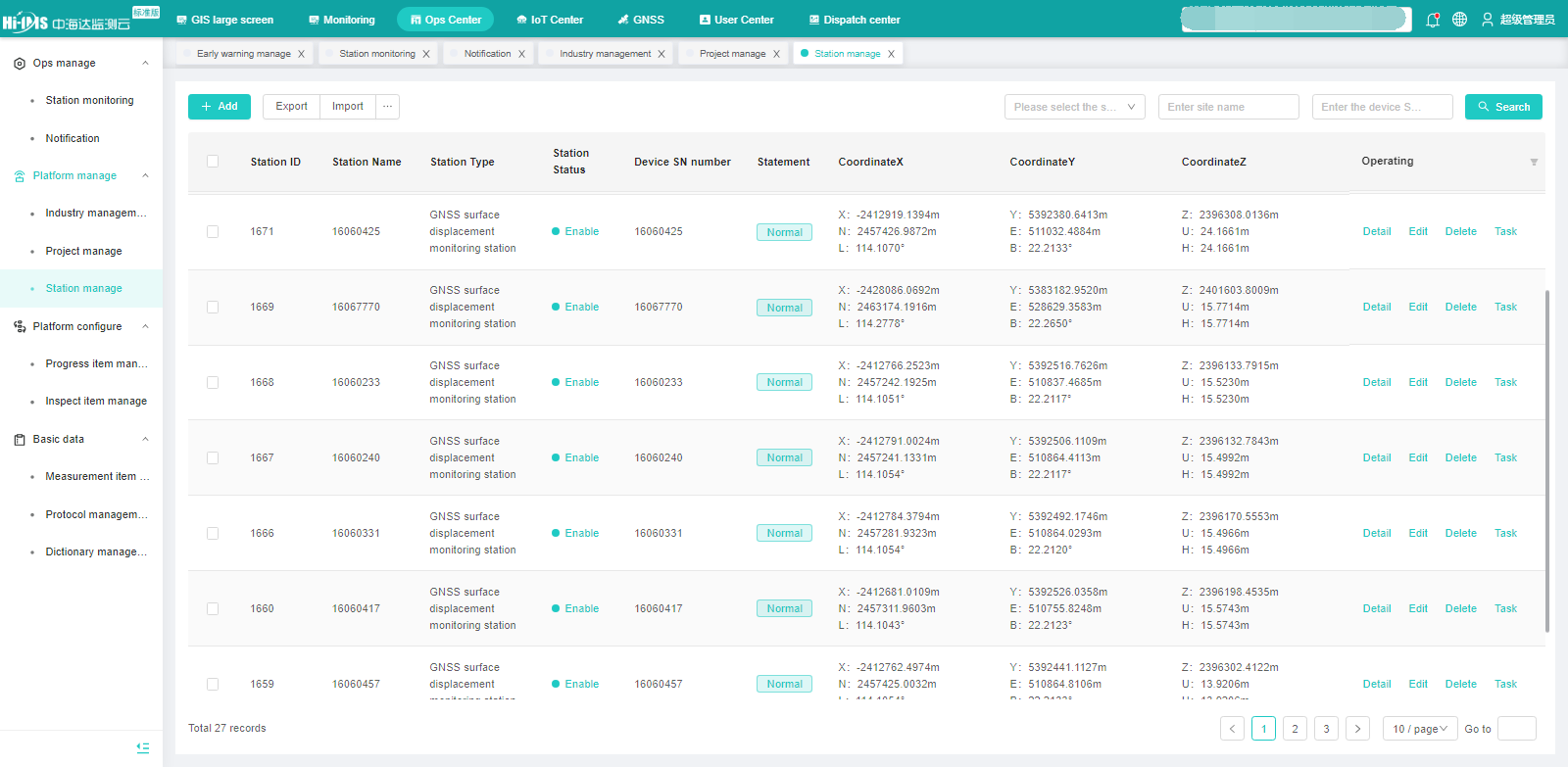
Task: Open the more options ellipsis button
Action: point(387,107)
